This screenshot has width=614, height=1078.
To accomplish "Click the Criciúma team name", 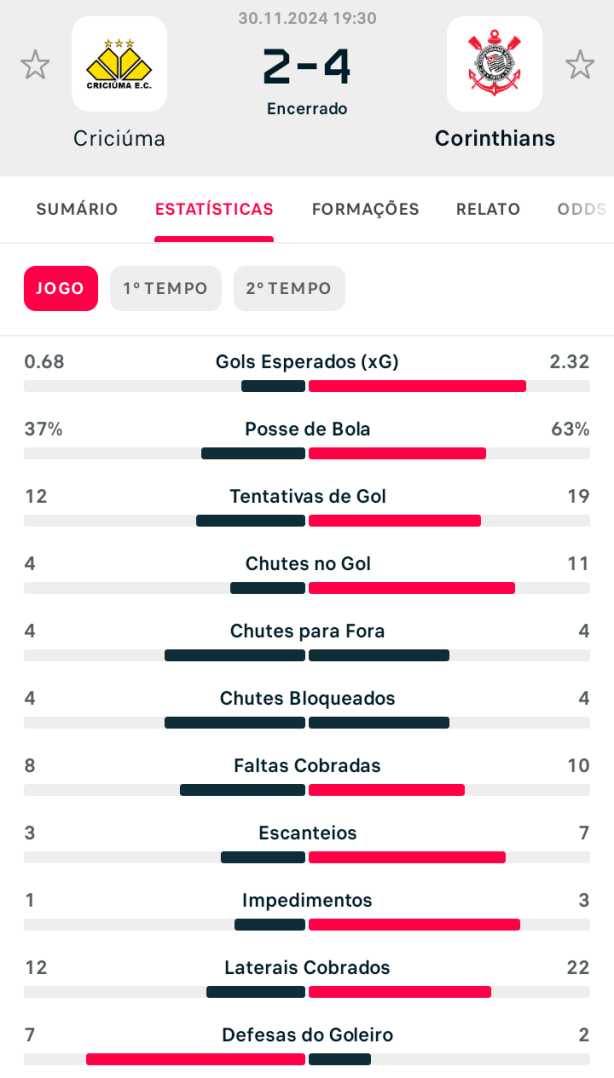I will point(120,138).
